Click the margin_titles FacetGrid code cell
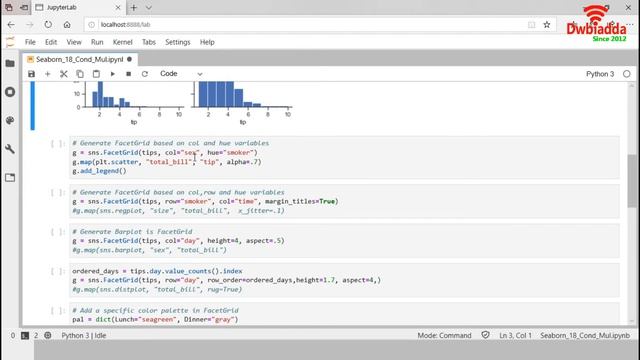This screenshot has width=640, height=360. pos(344,201)
